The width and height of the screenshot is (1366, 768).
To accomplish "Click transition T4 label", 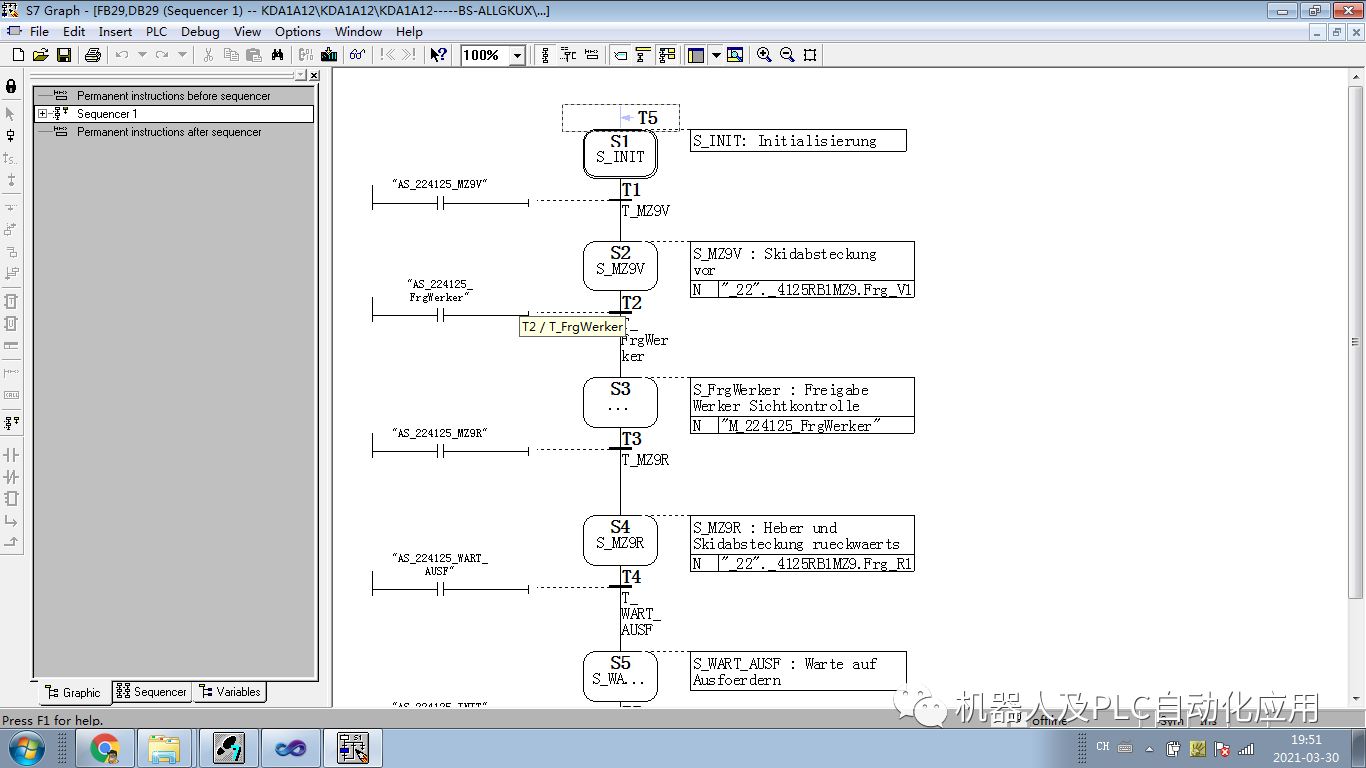I will (x=631, y=578).
